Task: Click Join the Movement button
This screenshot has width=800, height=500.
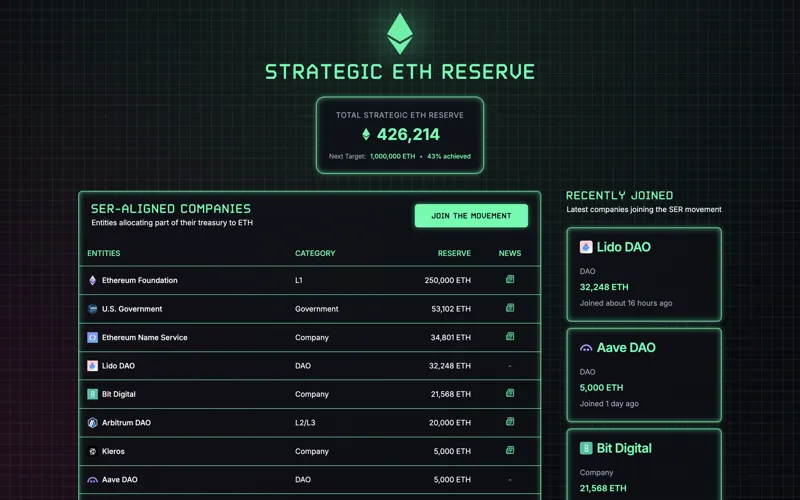Action: 471,216
